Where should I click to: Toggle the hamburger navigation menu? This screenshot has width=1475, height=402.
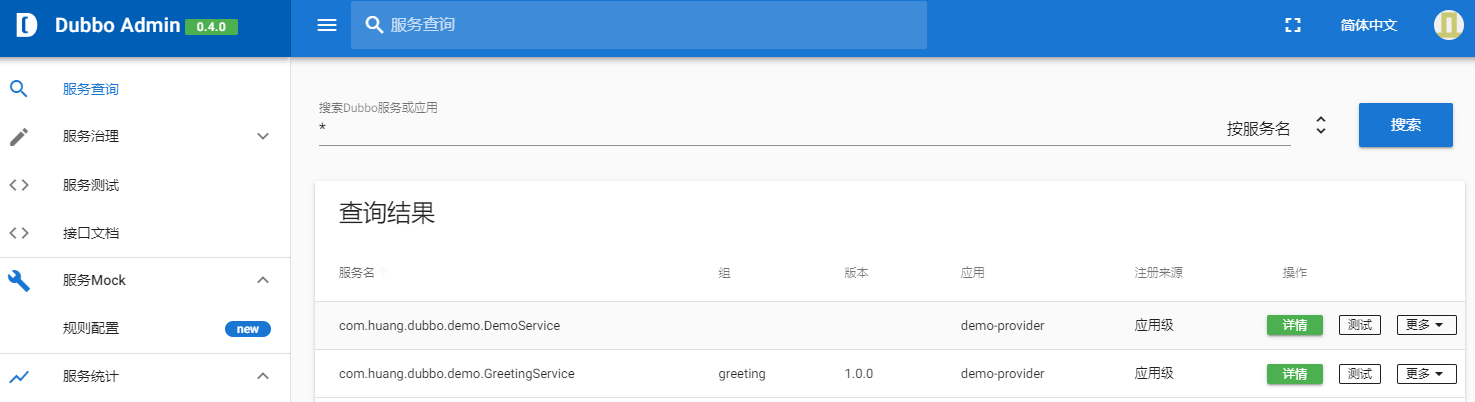(327, 25)
